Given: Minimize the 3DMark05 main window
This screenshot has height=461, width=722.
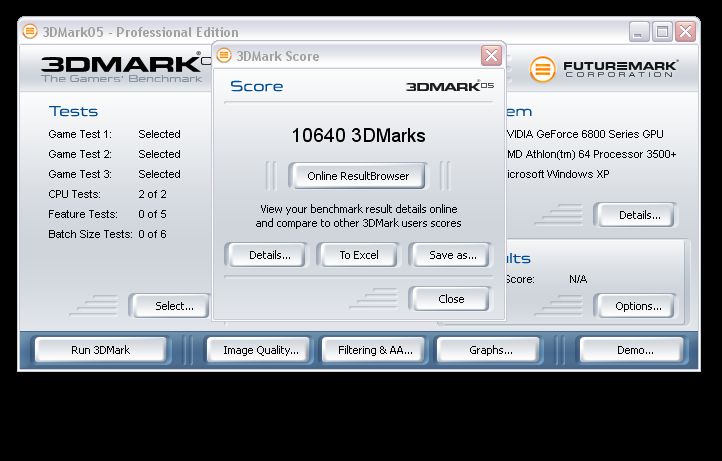Looking at the screenshot, I should 639,32.
